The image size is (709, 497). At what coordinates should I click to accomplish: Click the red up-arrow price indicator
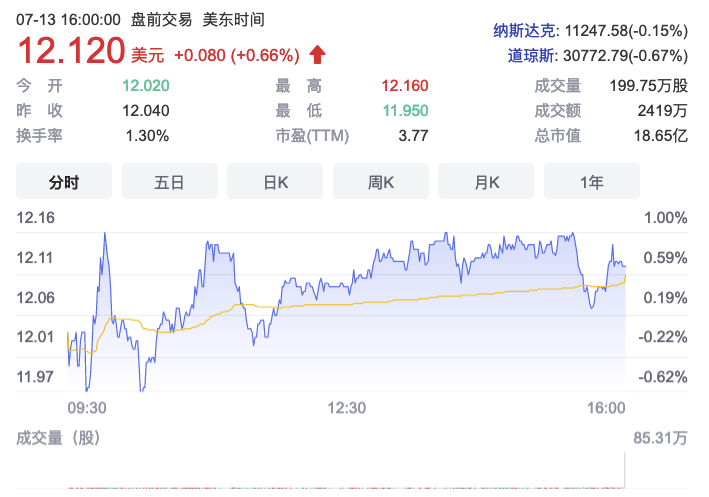tap(317, 54)
